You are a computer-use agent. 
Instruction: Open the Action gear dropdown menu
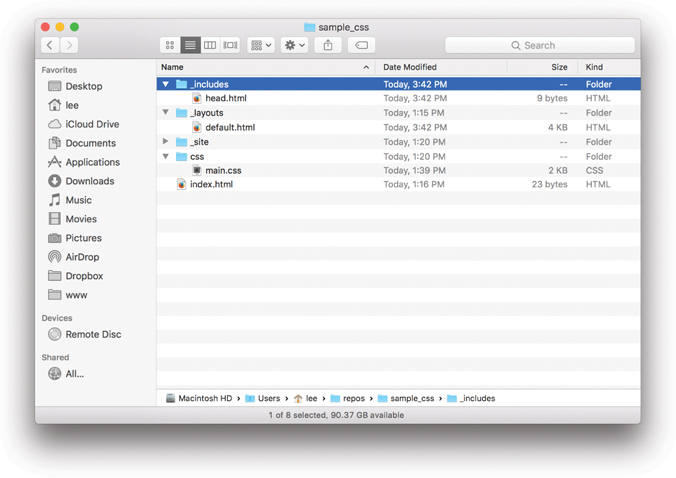[294, 45]
